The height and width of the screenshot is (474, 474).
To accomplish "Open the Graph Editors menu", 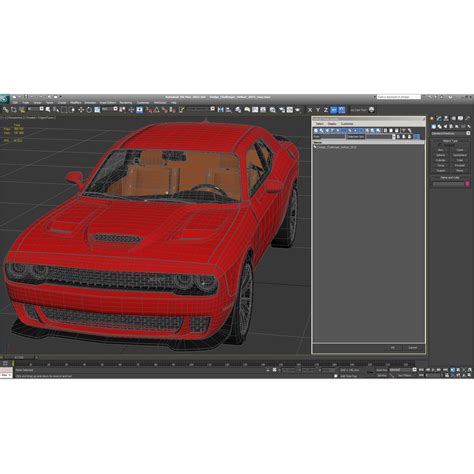I will click(x=108, y=103).
